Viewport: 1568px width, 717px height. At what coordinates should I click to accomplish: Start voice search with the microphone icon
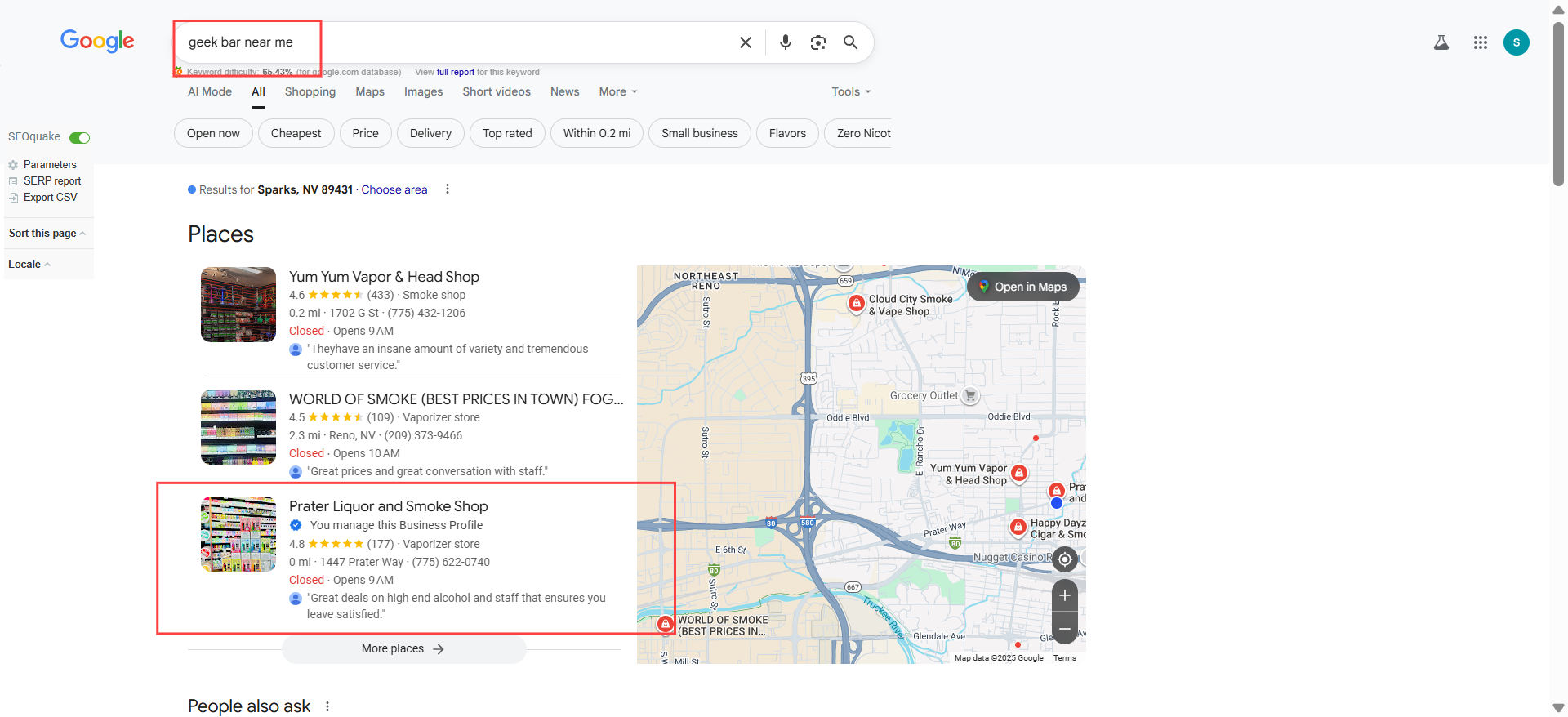point(785,42)
